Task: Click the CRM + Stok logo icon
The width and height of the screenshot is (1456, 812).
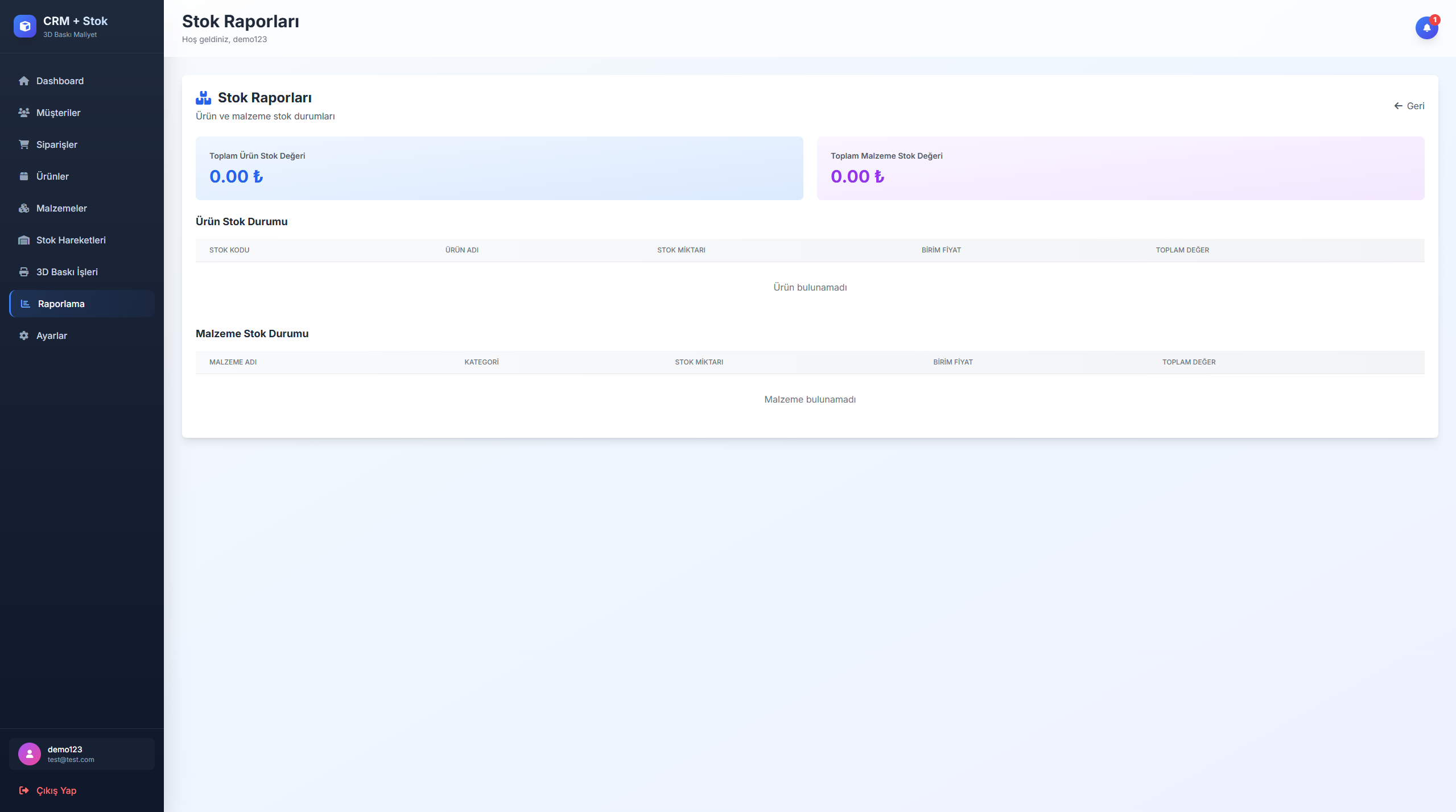Action: pyautogui.click(x=25, y=26)
